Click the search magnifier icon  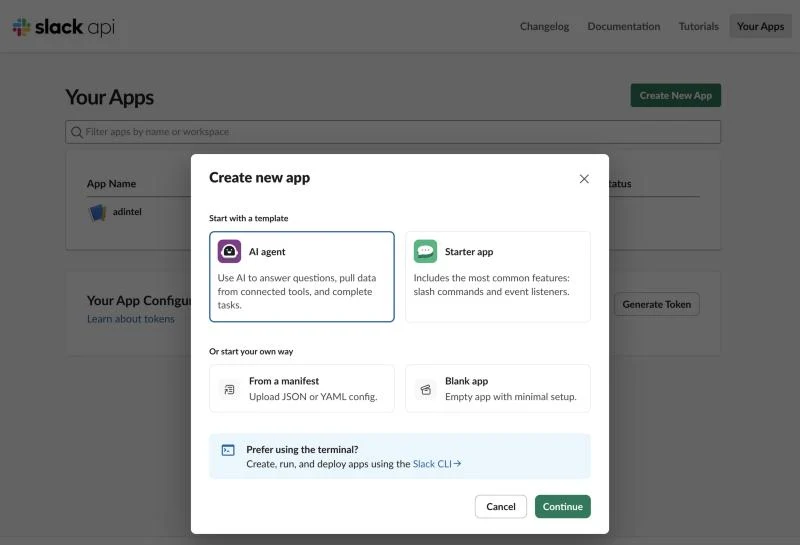pos(77,132)
